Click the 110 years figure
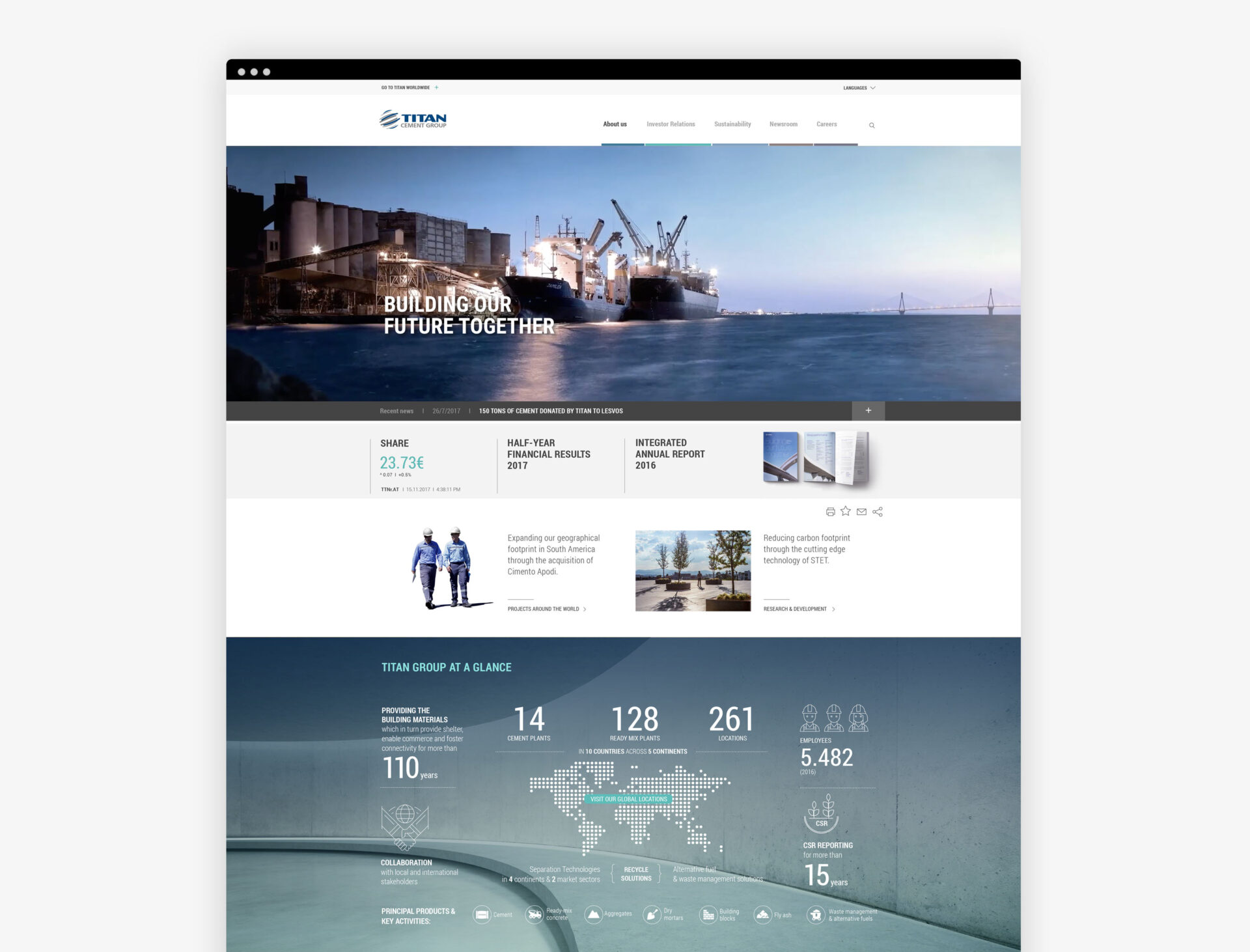This screenshot has height=952, width=1250. click(x=410, y=768)
